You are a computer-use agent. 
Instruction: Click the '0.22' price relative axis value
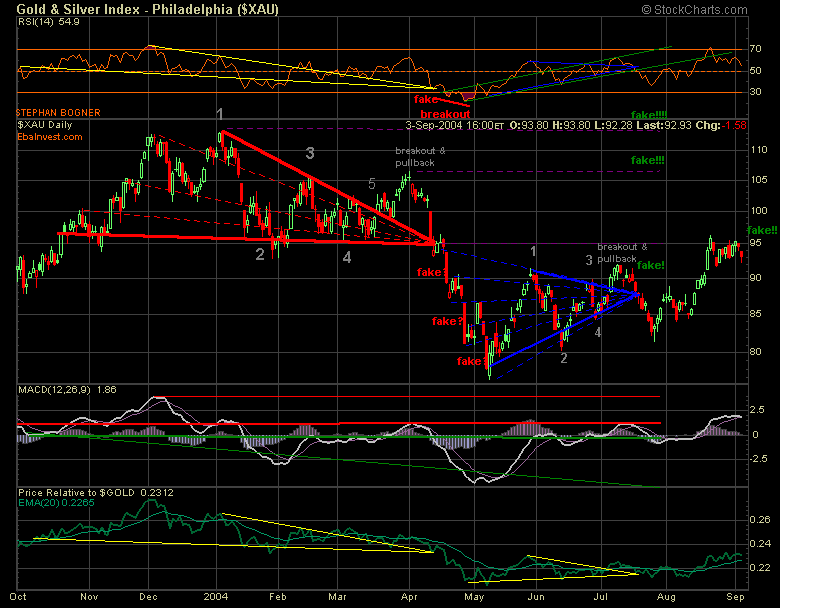click(760, 568)
